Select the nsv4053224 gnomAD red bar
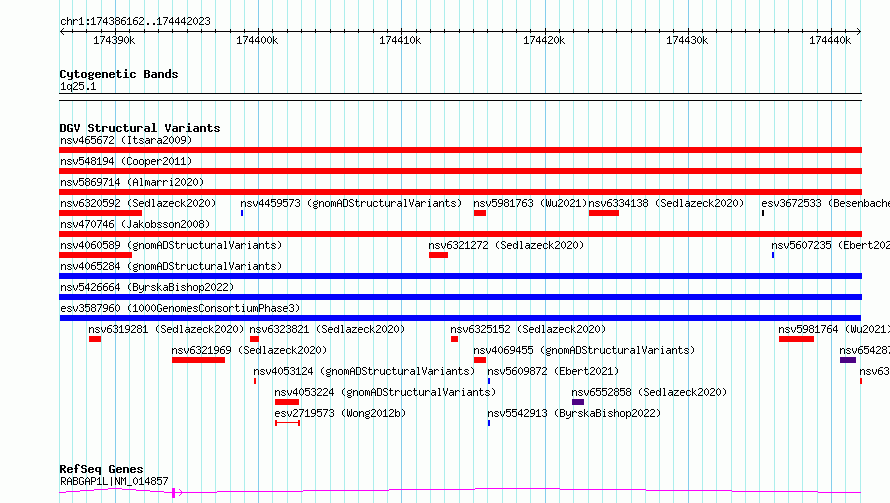The height and width of the screenshot is (503, 890). (287, 402)
